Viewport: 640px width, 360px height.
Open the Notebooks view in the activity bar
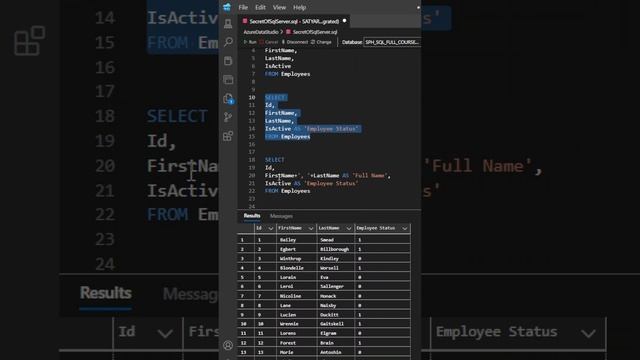tap(228, 61)
